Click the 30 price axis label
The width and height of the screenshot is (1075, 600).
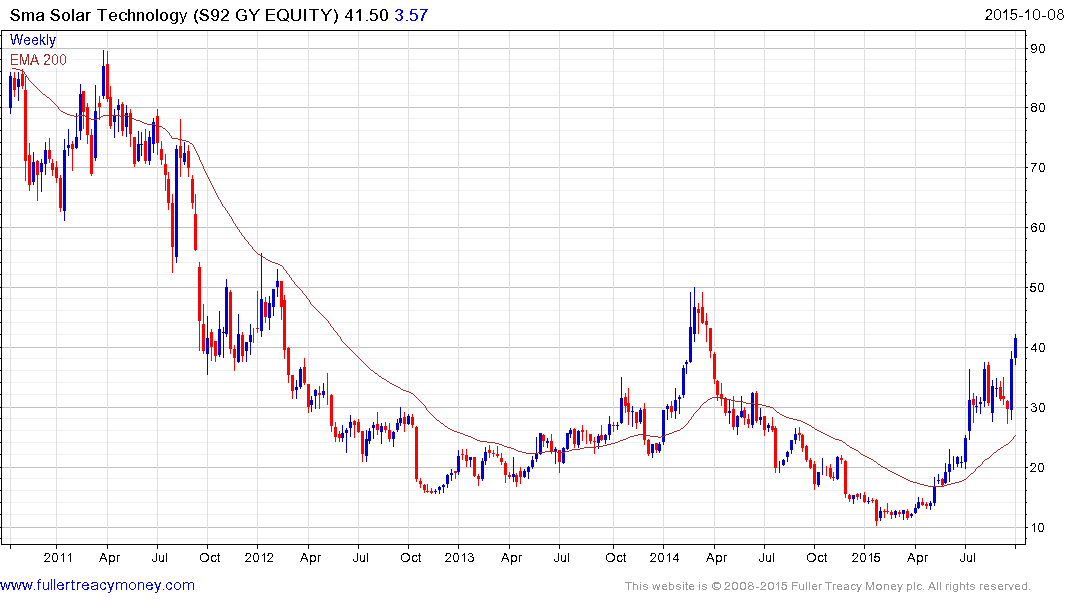pos(1038,408)
